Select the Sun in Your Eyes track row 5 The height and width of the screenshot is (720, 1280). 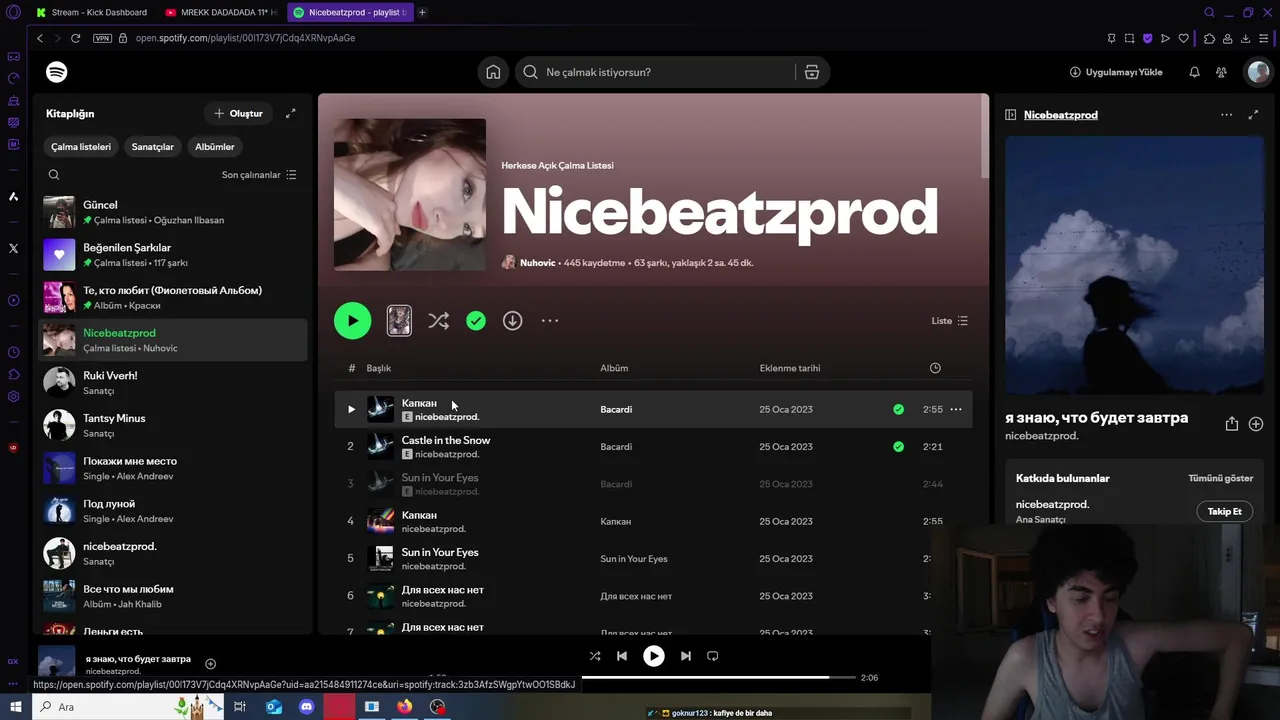coord(653,559)
